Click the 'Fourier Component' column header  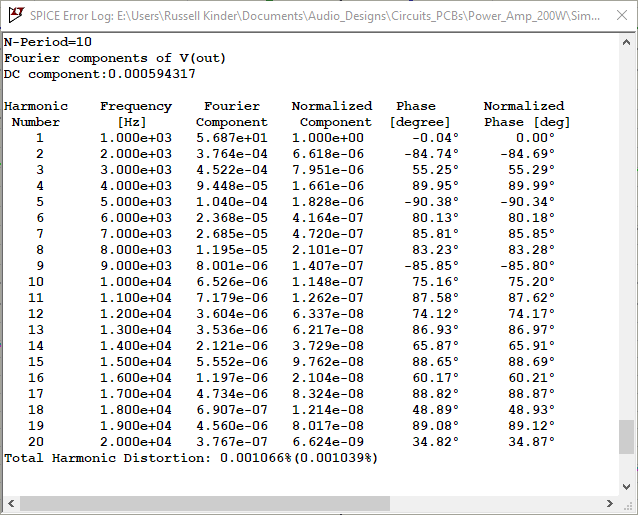tap(232, 114)
